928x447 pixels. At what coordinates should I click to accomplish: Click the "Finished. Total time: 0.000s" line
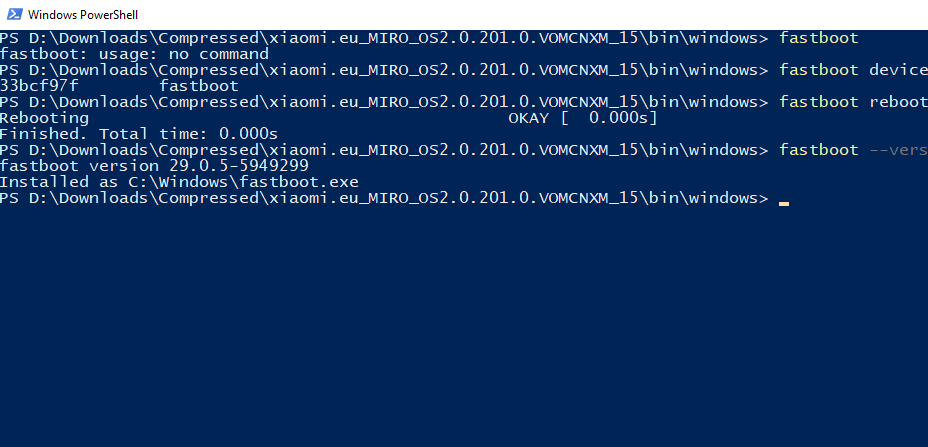coord(139,134)
